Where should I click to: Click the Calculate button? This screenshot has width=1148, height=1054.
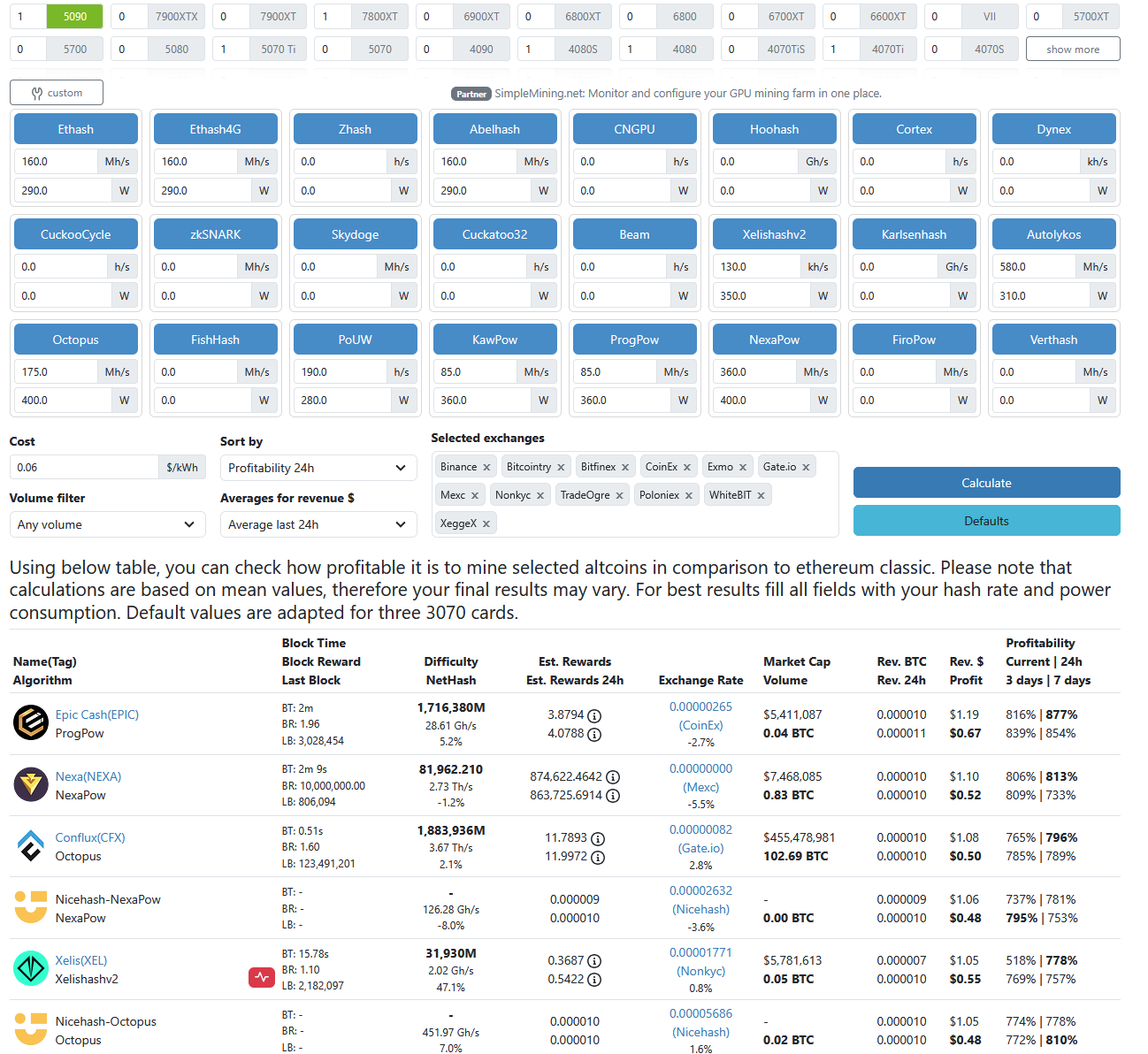coord(987,483)
